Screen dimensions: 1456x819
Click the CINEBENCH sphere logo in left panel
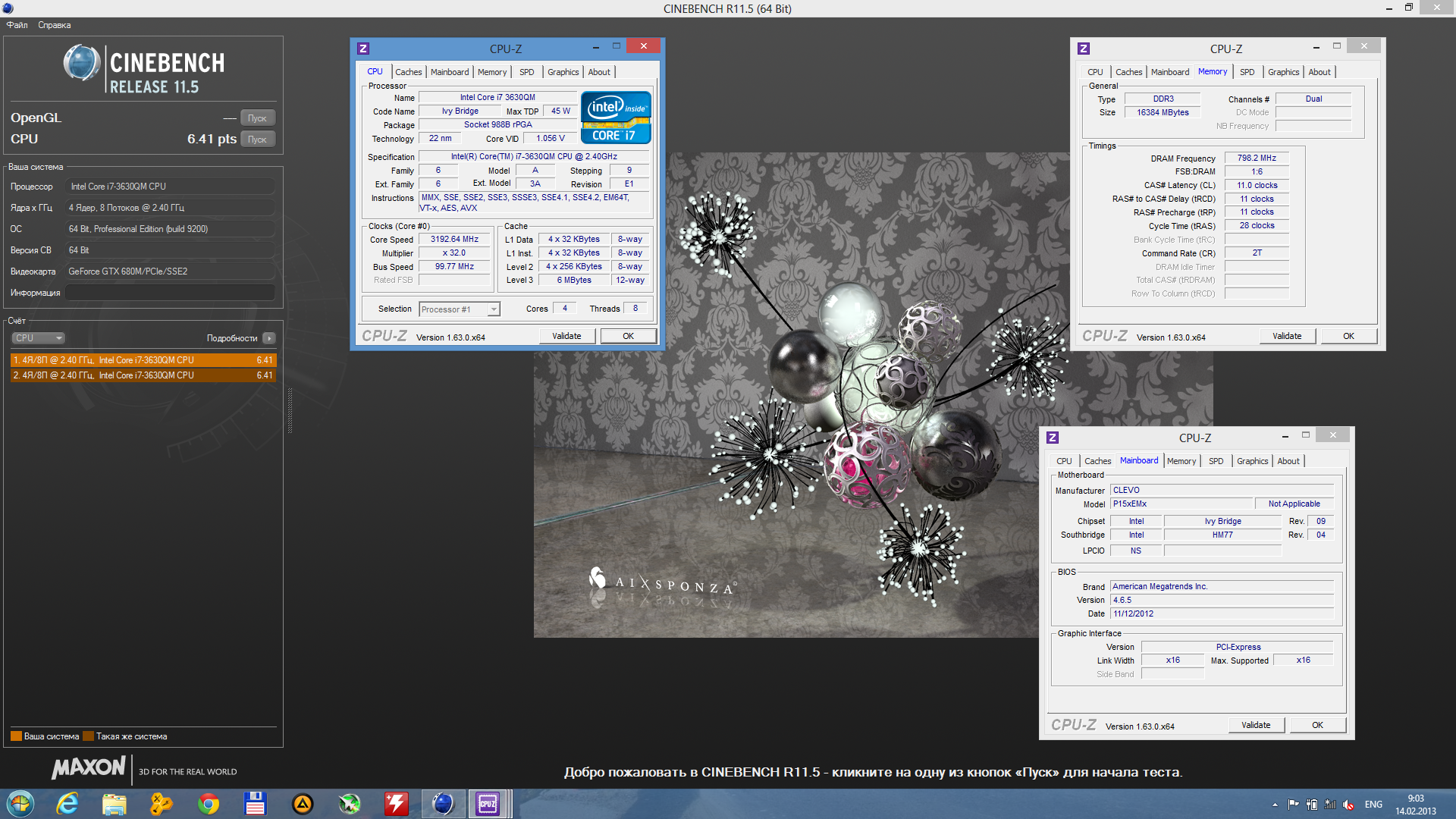point(81,63)
